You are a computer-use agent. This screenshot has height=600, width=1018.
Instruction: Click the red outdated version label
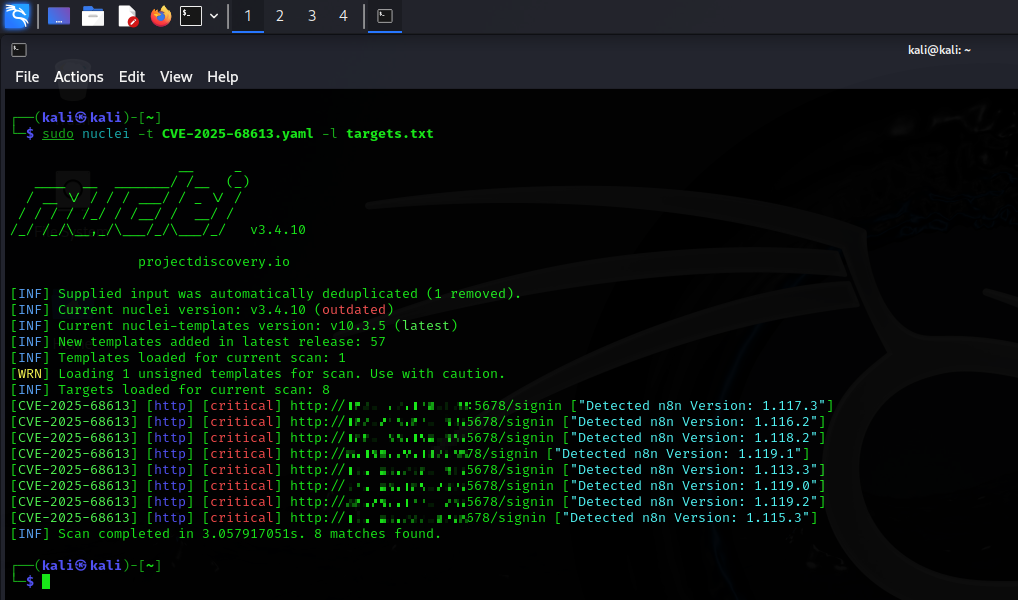(354, 310)
